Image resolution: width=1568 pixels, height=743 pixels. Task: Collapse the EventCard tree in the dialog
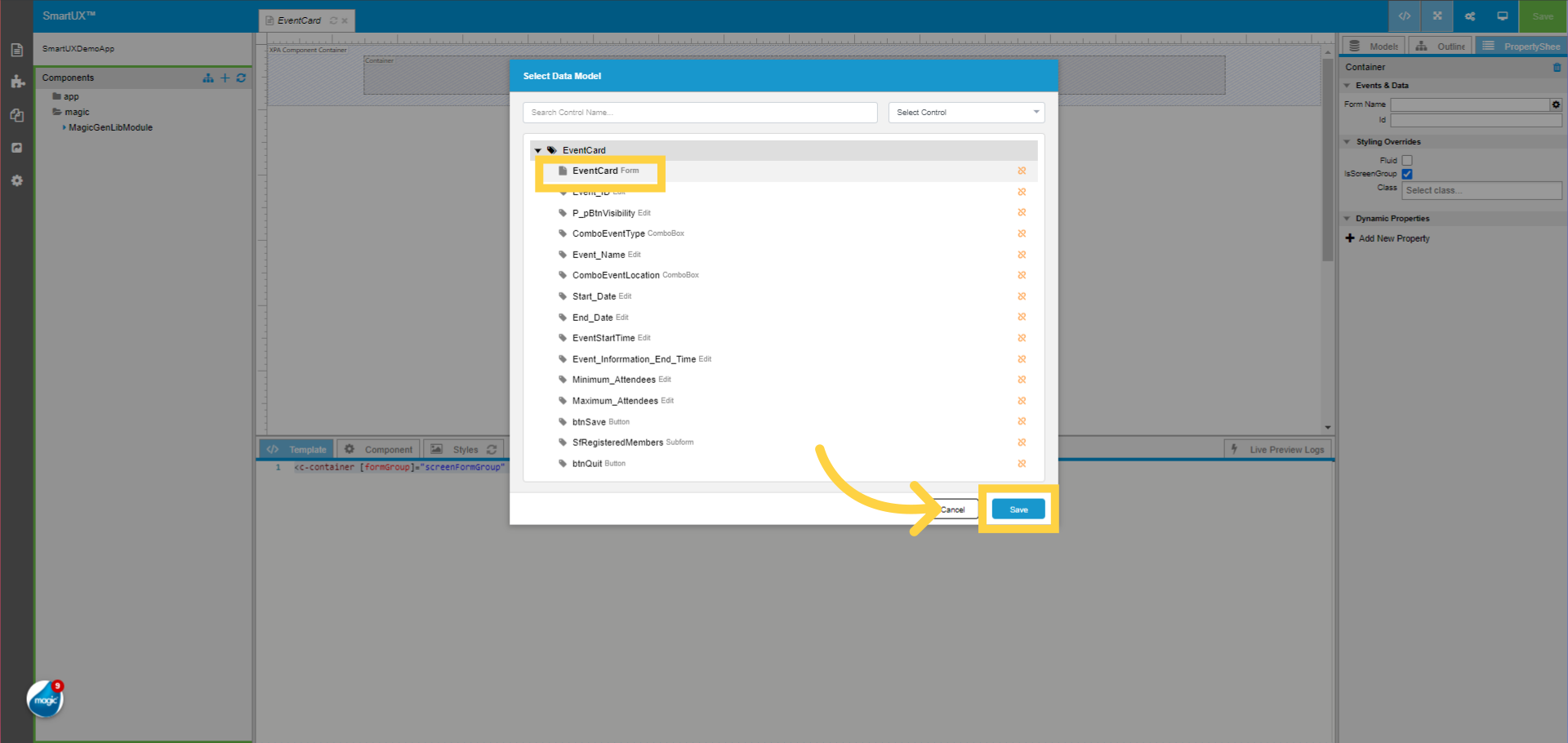(538, 150)
